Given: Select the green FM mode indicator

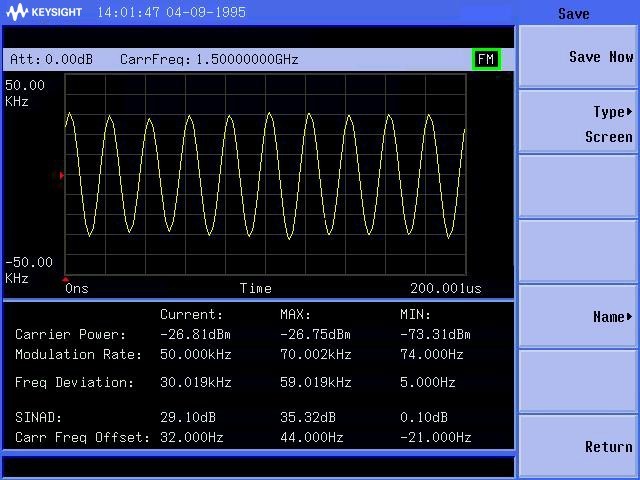Looking at the screenshot, I should pos(486,59).
